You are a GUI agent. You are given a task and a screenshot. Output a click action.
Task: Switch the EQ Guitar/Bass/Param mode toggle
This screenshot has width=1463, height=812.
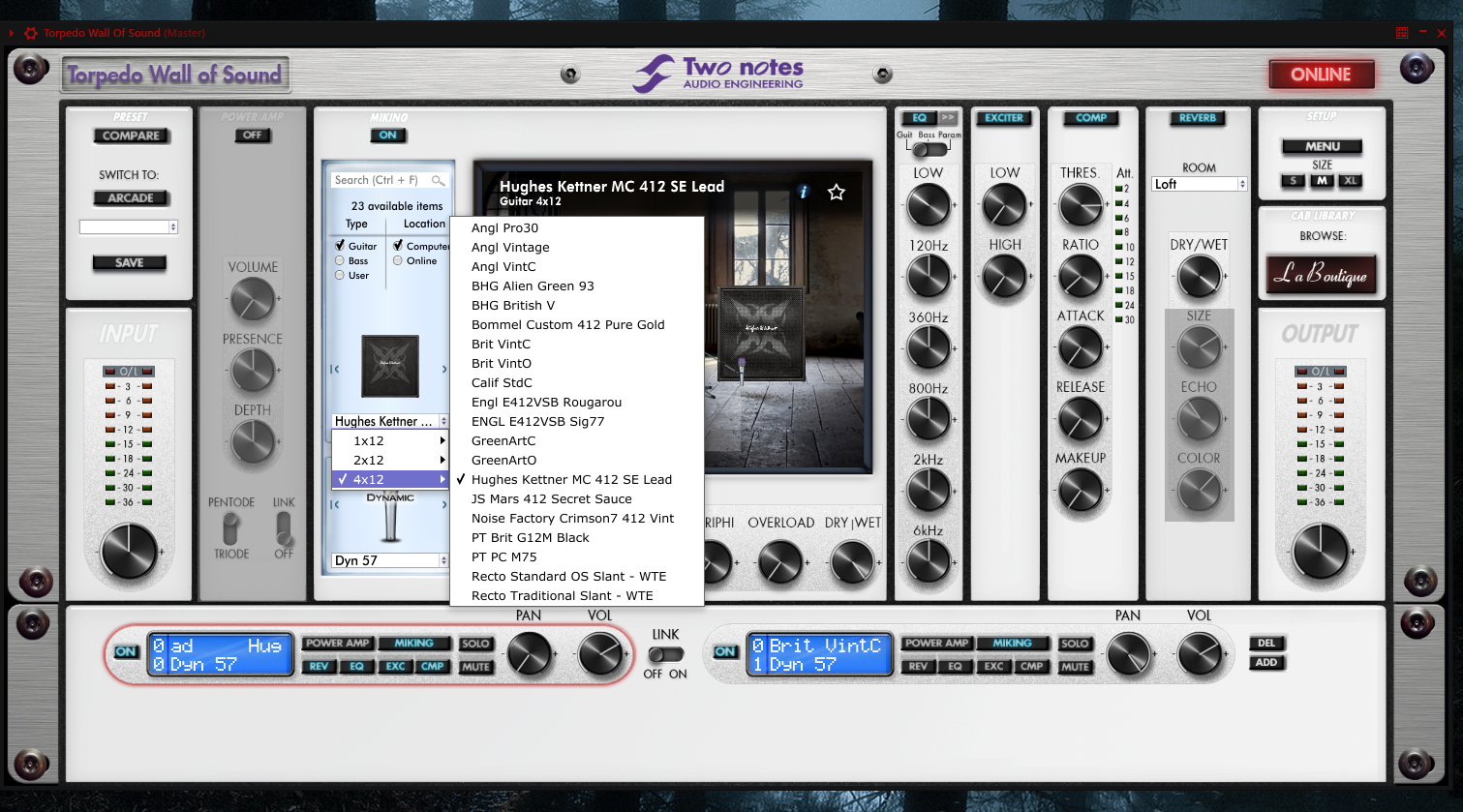(x=929, y=149)
